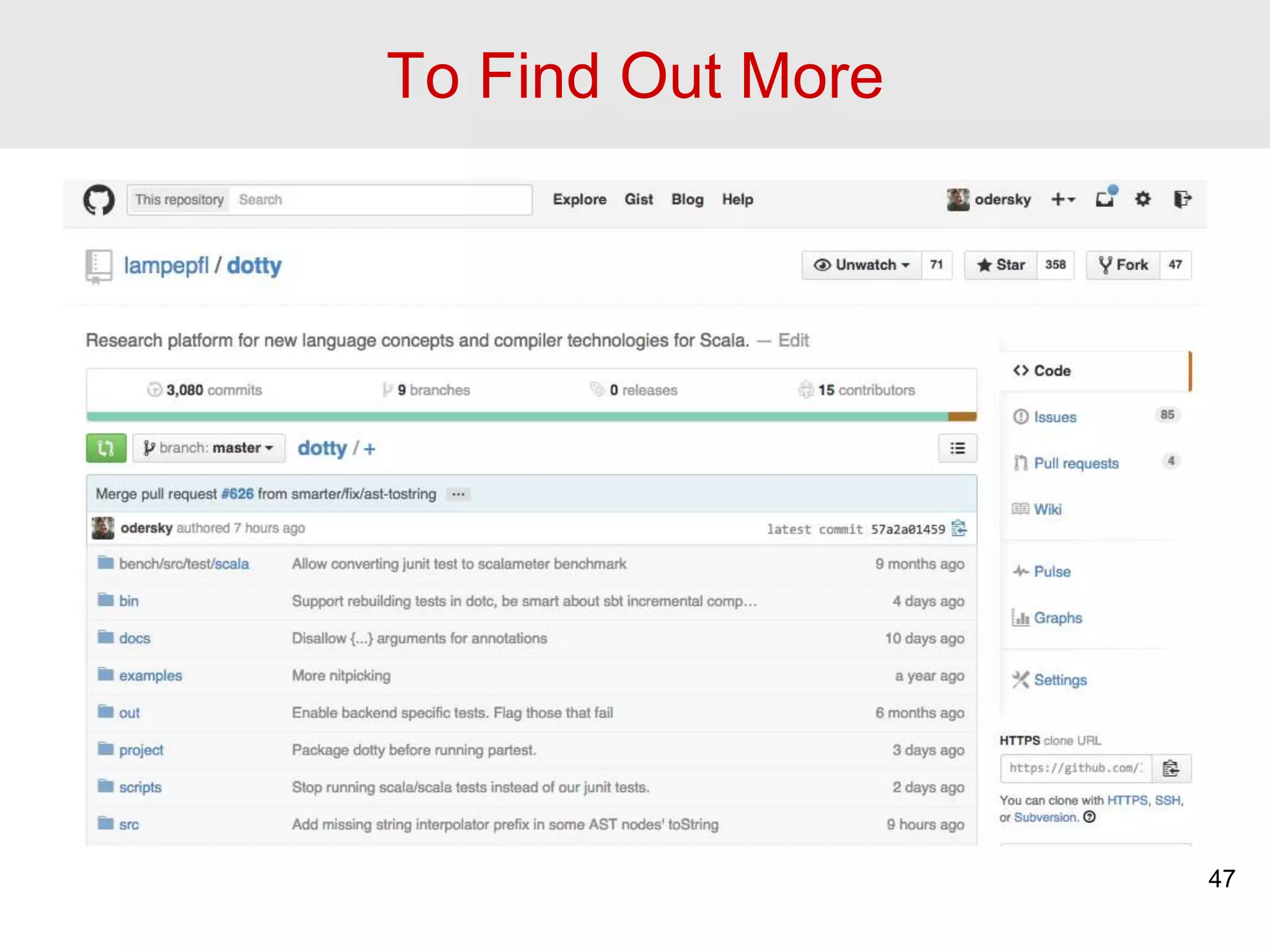
Task: Open account settings gear icon
Action: pyautogui.click(x=1143, y=199)
